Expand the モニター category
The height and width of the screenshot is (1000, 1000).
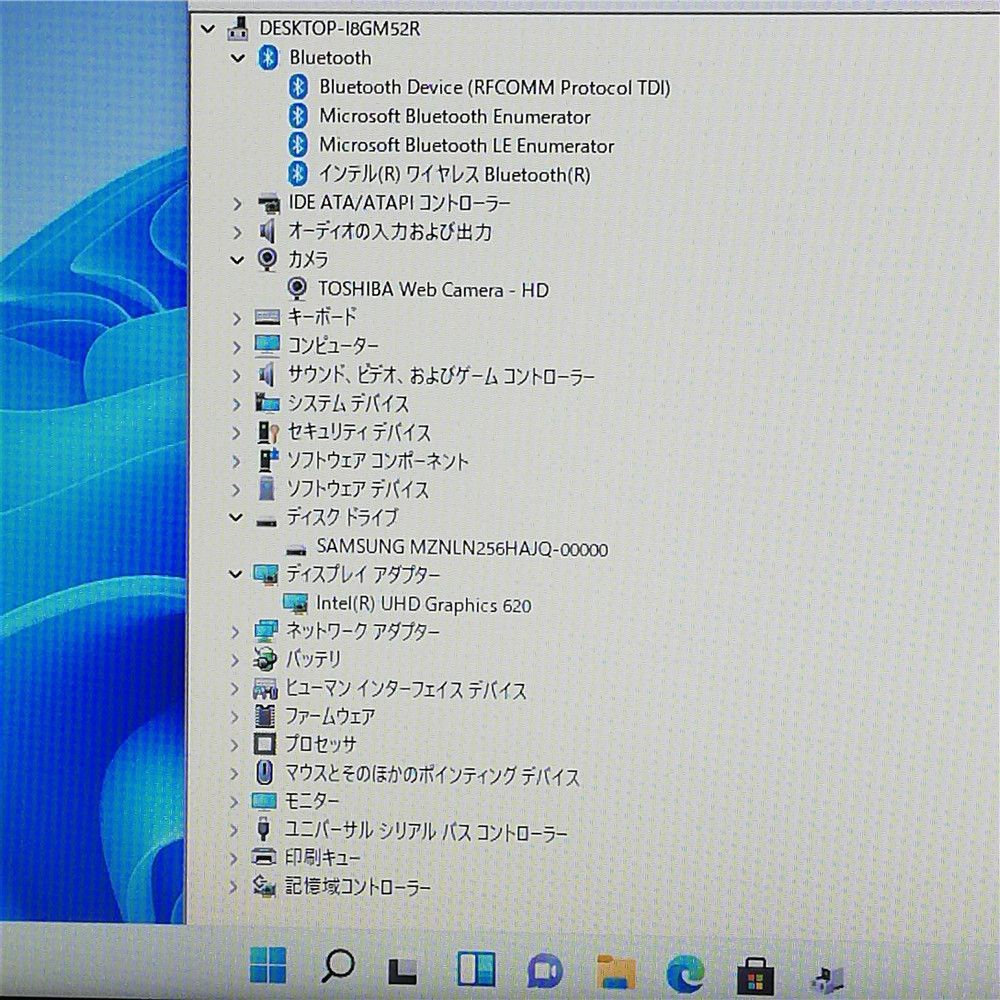234,802
